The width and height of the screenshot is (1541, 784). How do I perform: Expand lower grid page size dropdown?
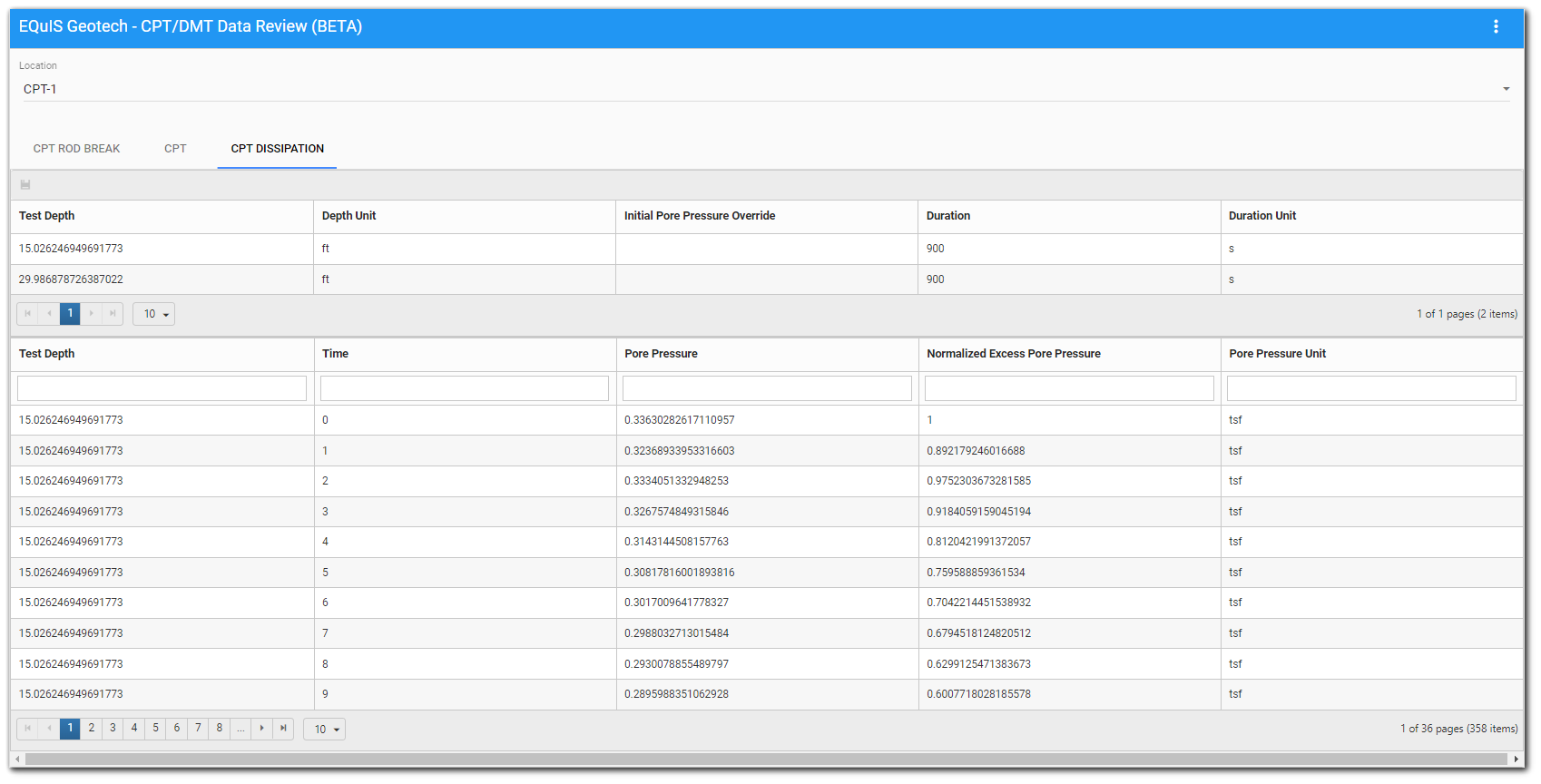point(325,730)
